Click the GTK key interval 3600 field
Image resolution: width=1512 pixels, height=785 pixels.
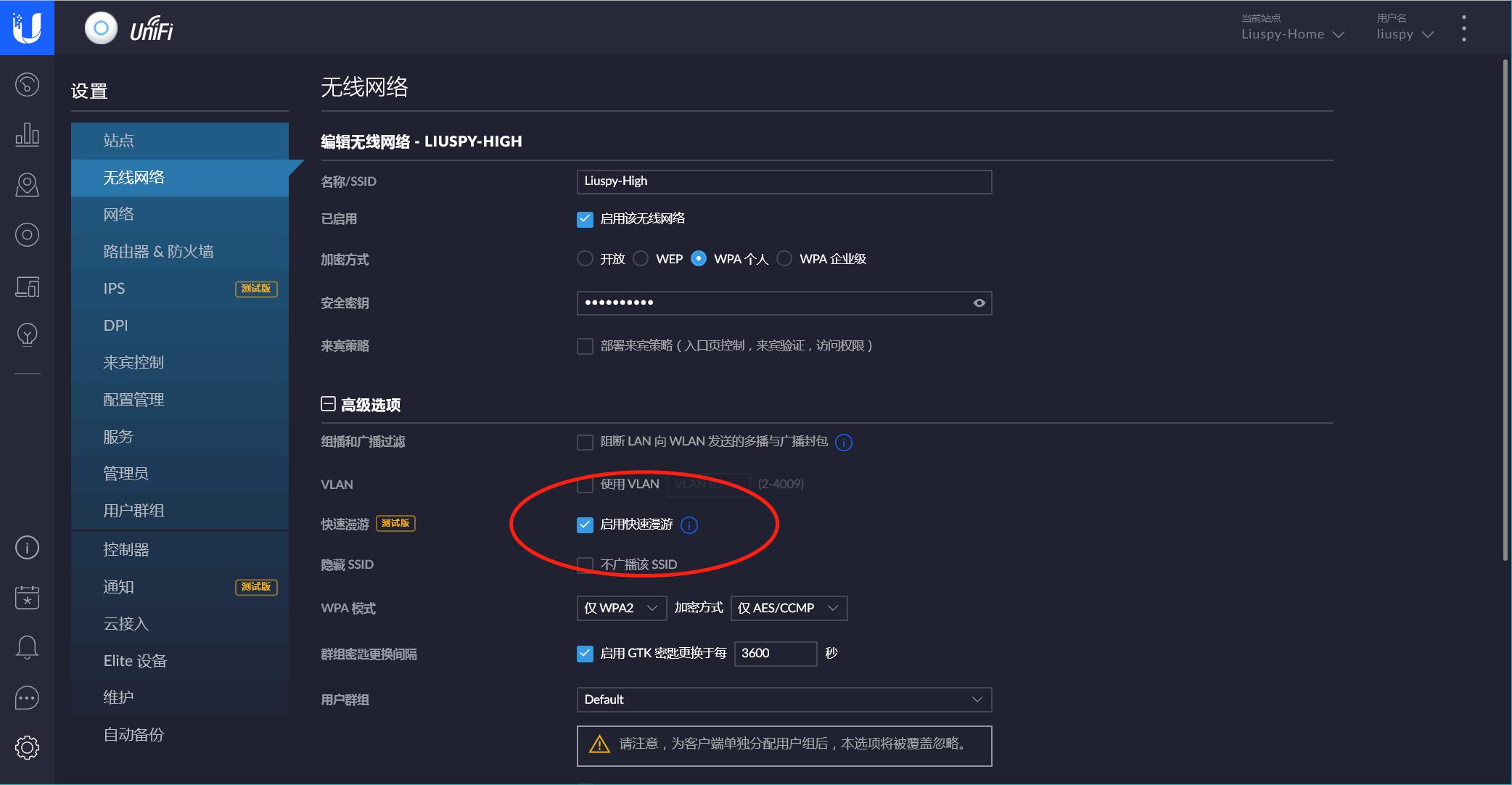[775, 654]
